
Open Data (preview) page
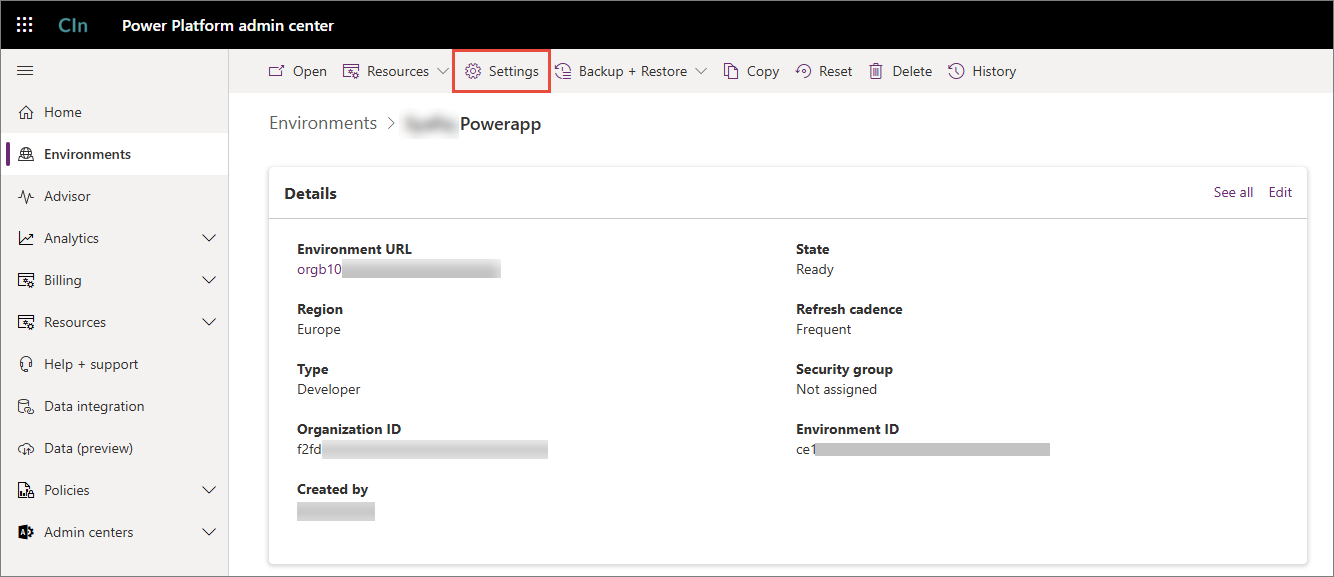pyautogui.click(x=114, y=448)
